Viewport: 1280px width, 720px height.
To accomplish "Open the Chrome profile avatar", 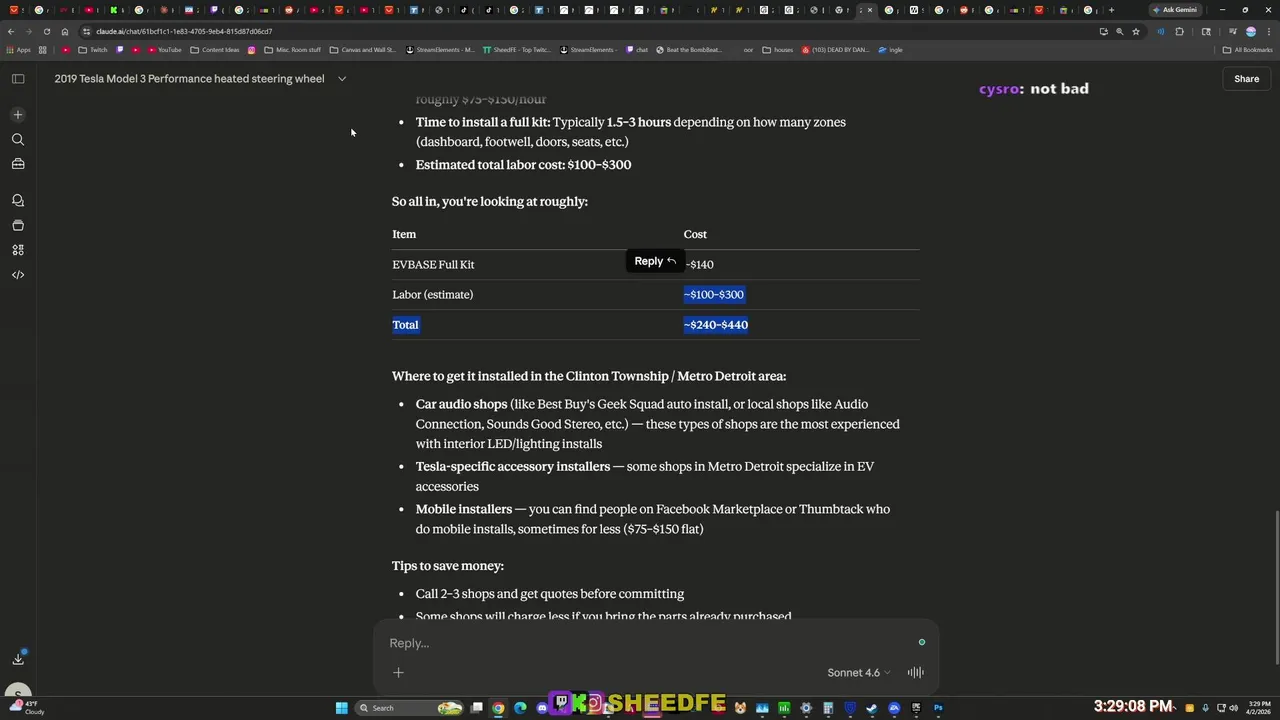I will 1250,31.
